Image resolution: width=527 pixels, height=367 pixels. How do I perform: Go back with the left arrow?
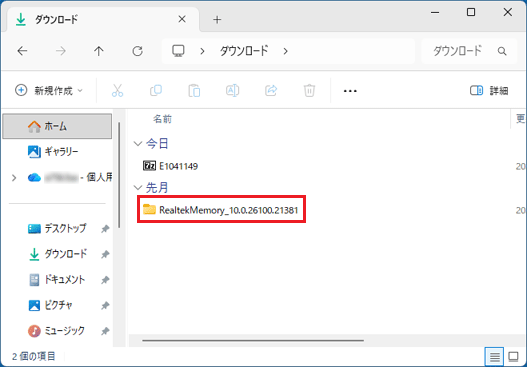click(23, 51)
